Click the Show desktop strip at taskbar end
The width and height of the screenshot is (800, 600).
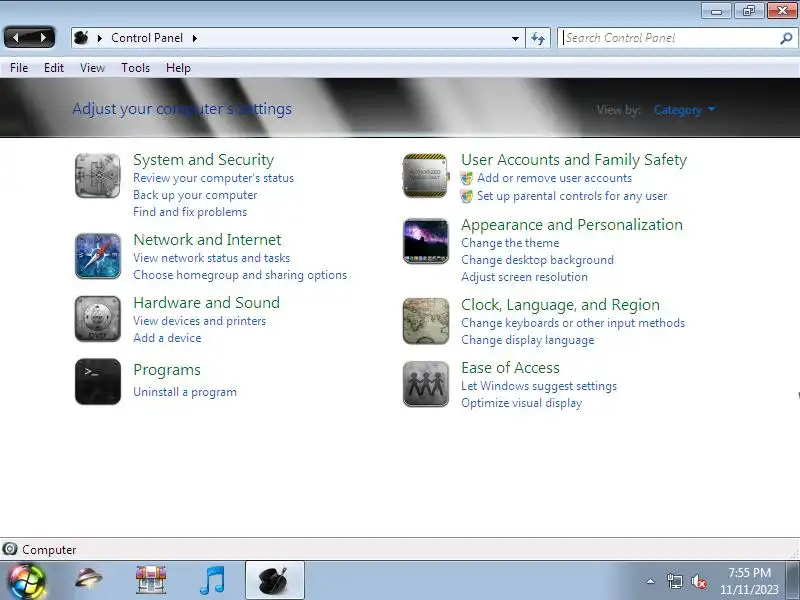793,580
